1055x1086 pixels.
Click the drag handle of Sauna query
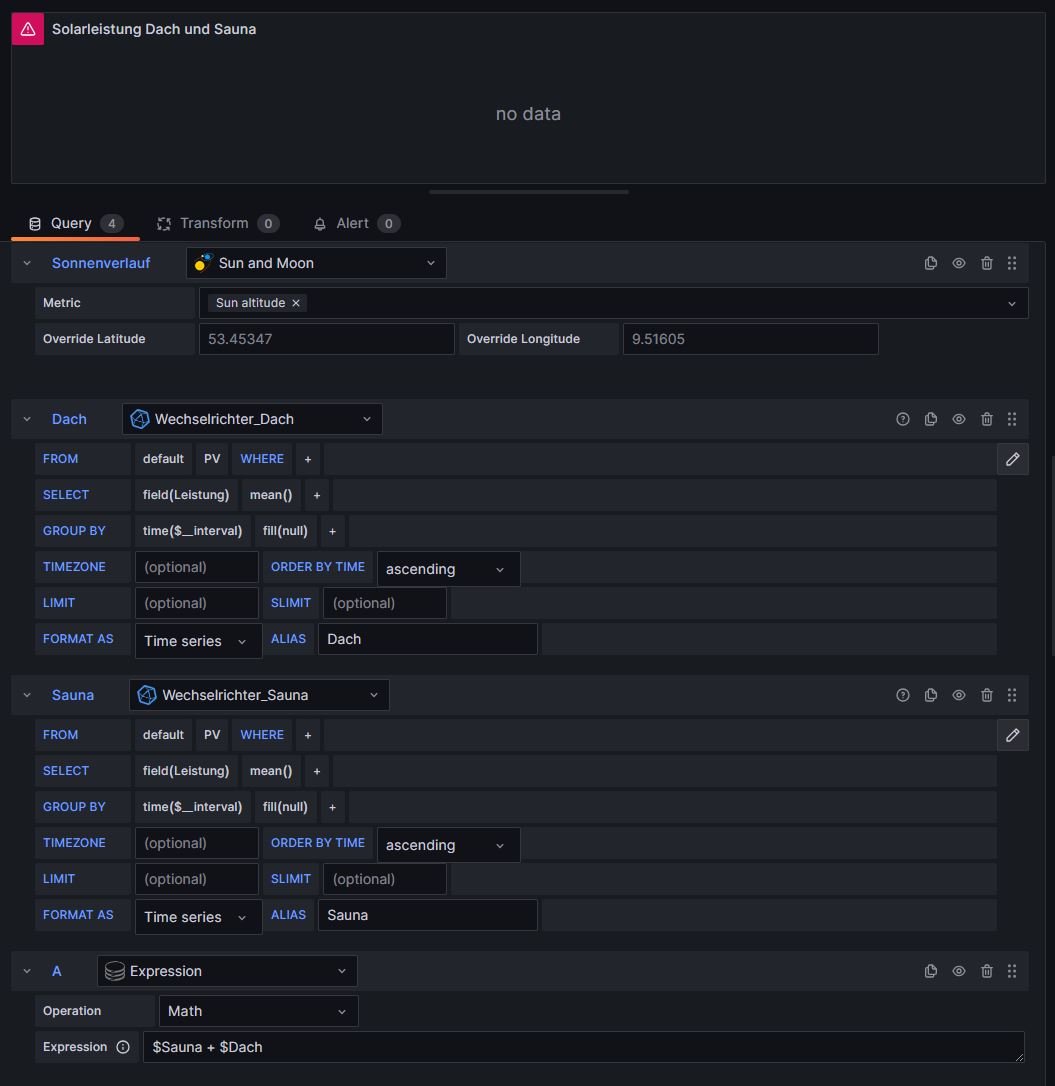pyautogui.click(x=1012, y=695)
